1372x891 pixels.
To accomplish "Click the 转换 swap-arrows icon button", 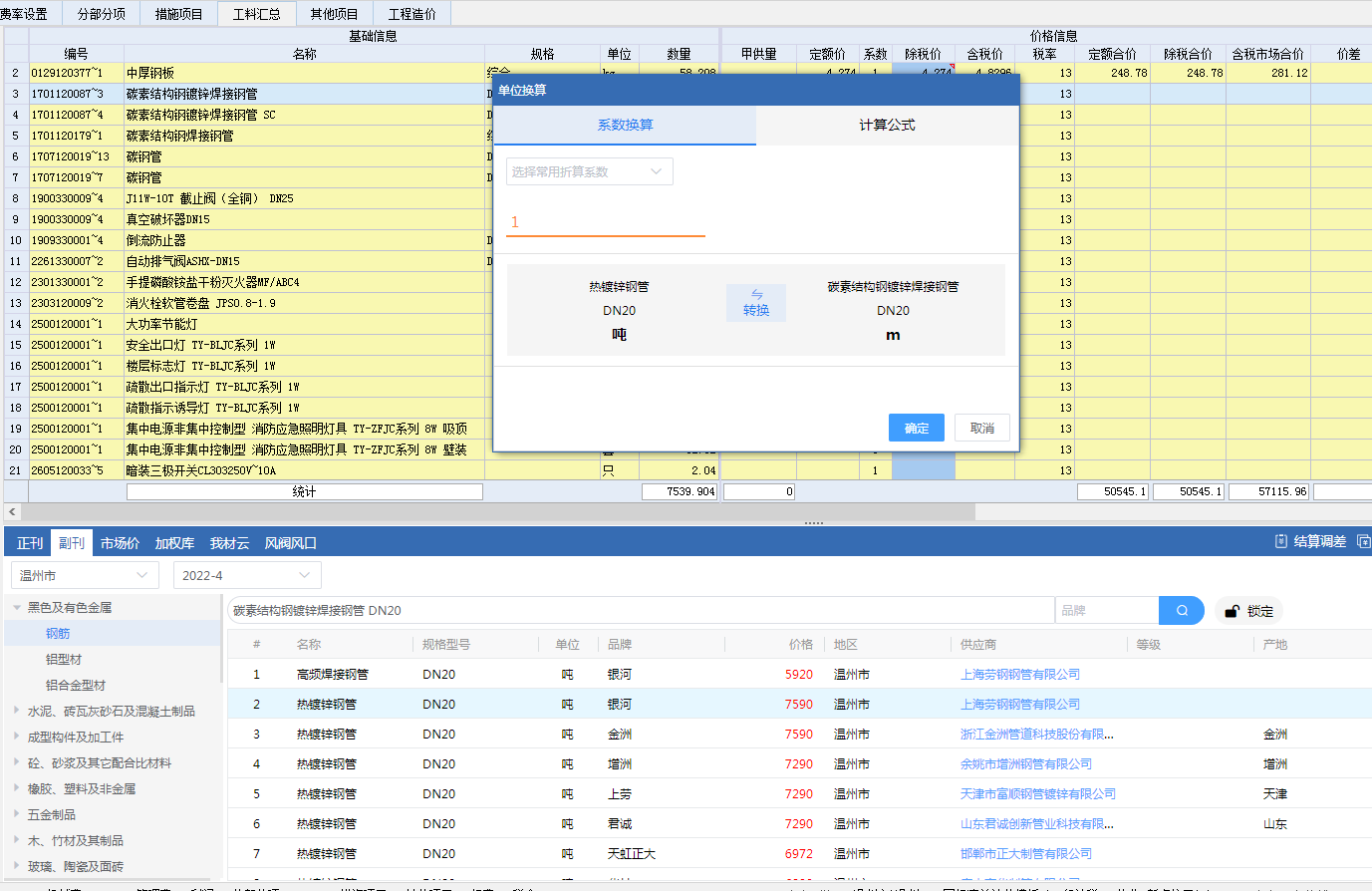I will 756,303.
